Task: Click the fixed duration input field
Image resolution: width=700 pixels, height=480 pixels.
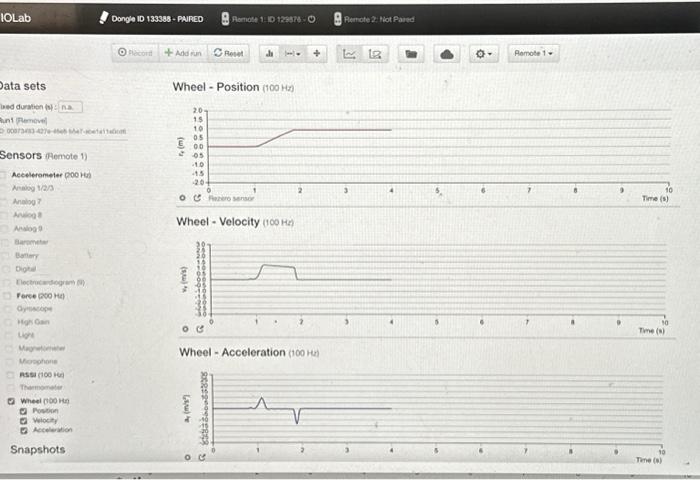Action: pyautogui.click(x=70, y=107)
